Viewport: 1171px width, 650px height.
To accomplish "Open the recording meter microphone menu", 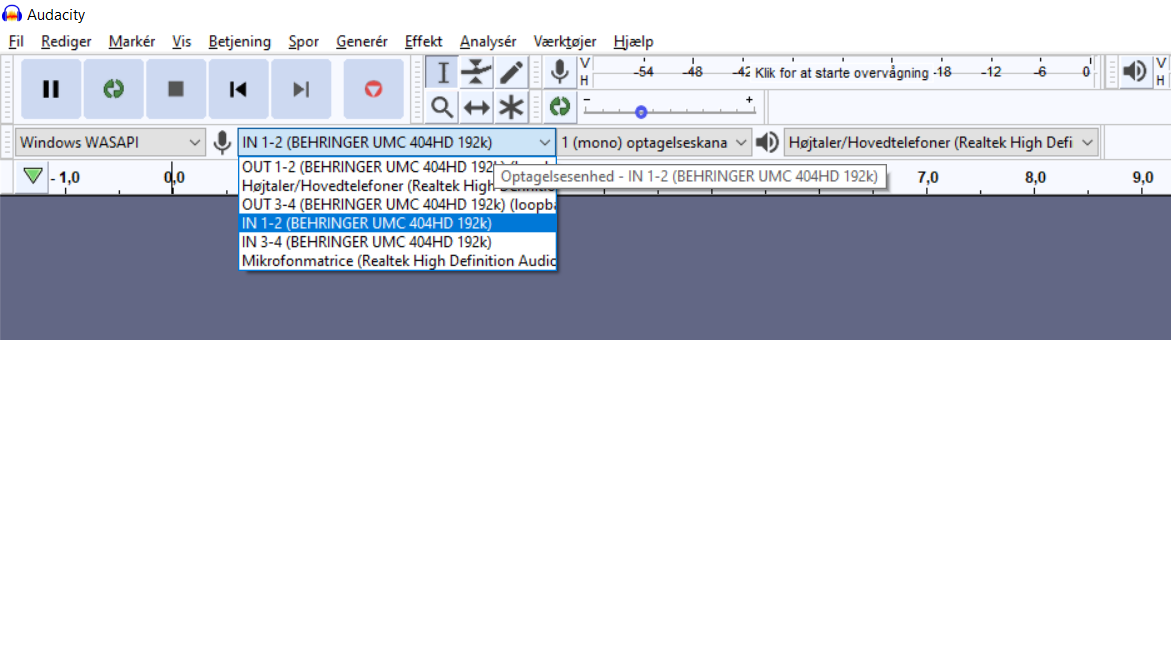I will coord(559,72).
